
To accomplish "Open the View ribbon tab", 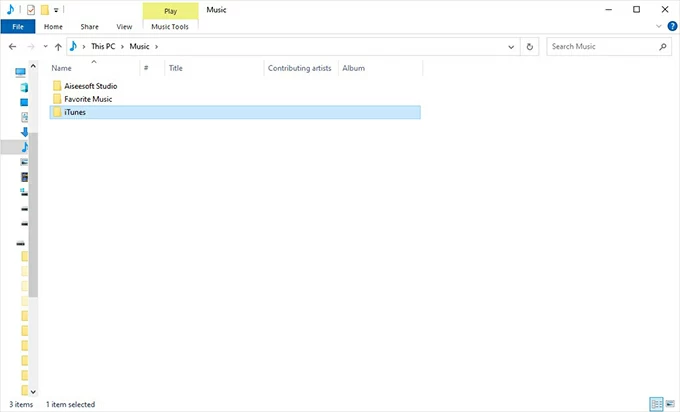I will (x=124, y=27).
